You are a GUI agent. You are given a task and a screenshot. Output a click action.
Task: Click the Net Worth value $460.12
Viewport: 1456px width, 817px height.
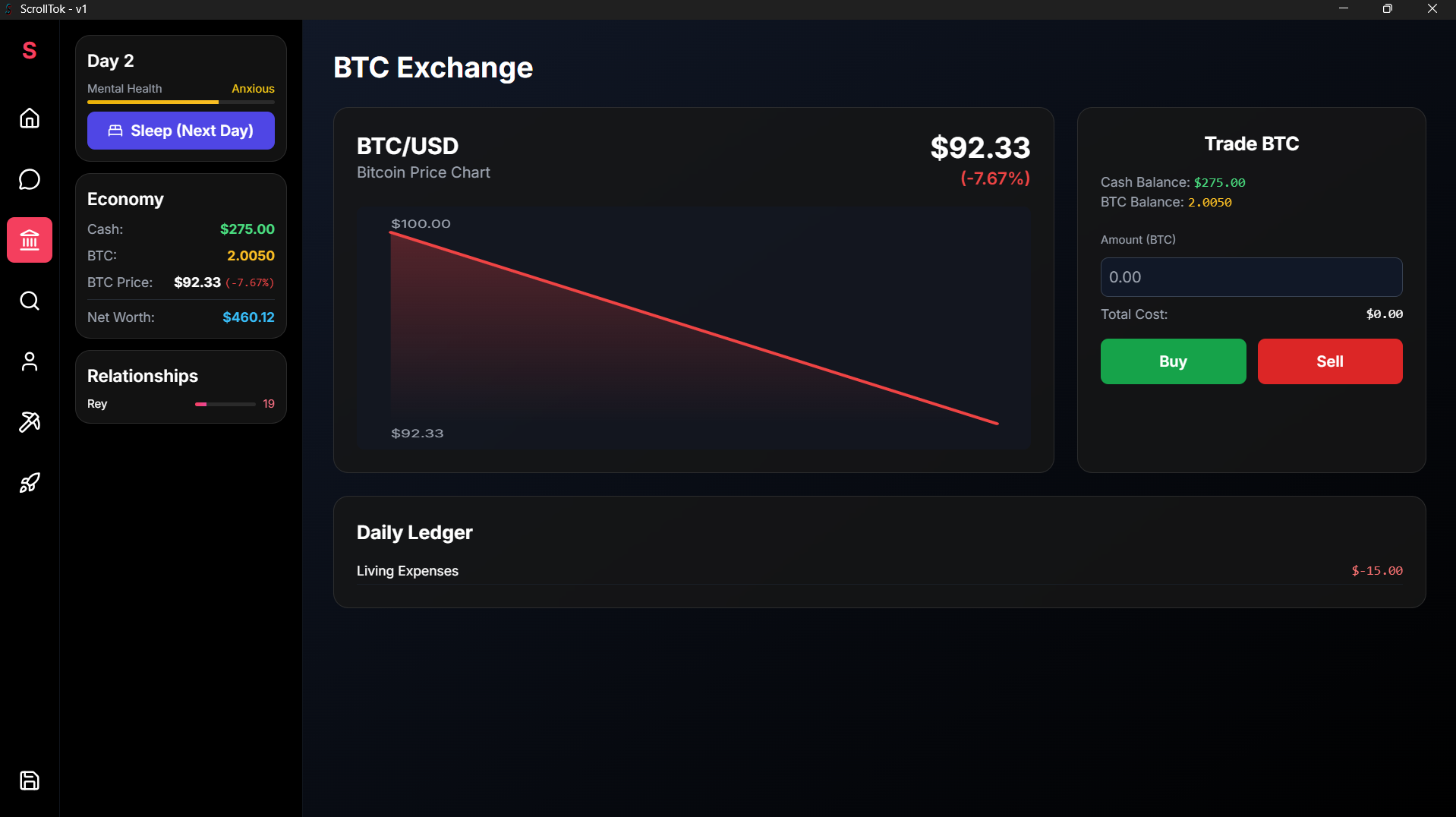point(248,317)
